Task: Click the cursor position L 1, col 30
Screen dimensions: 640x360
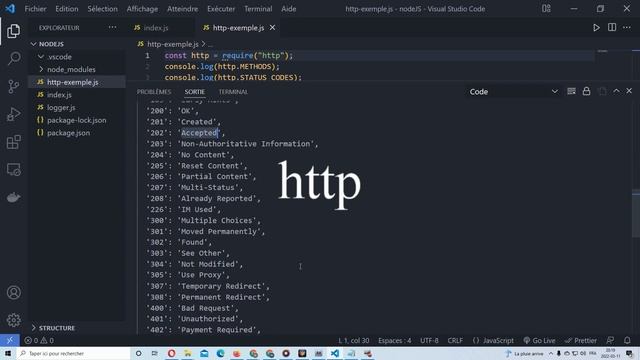Action: (353, 340)
